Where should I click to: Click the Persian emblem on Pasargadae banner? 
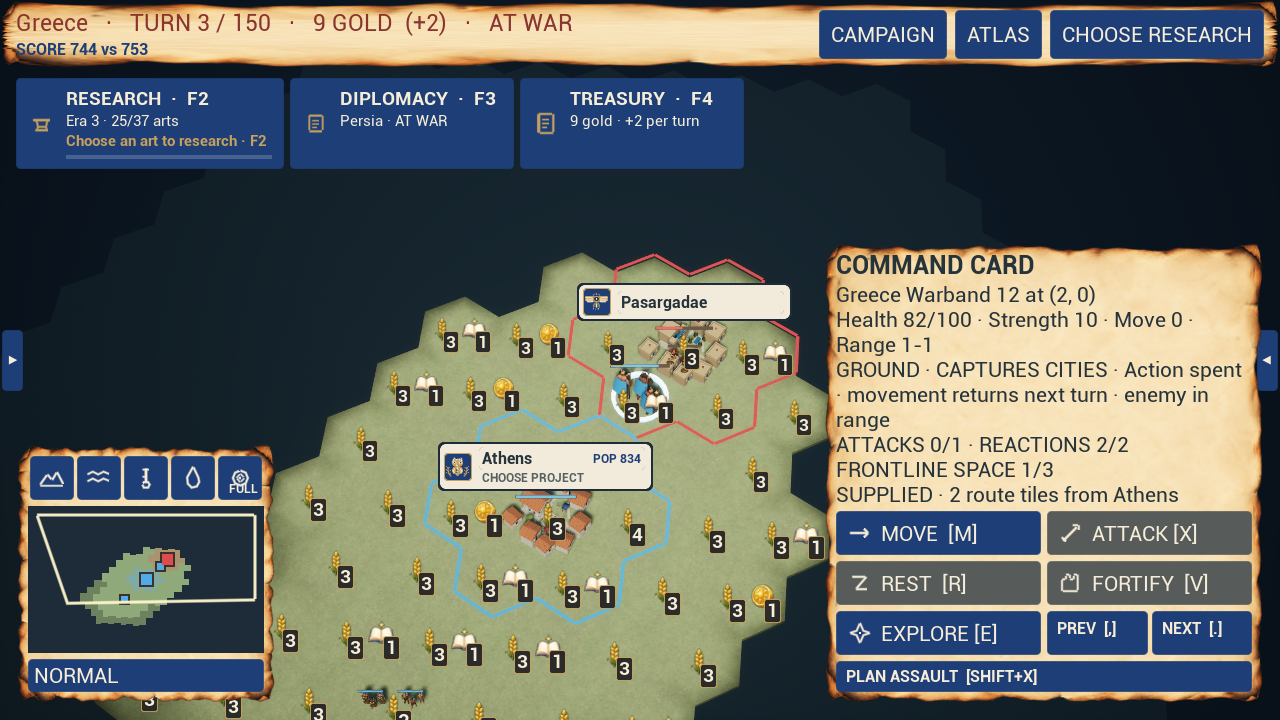[597, 302]
